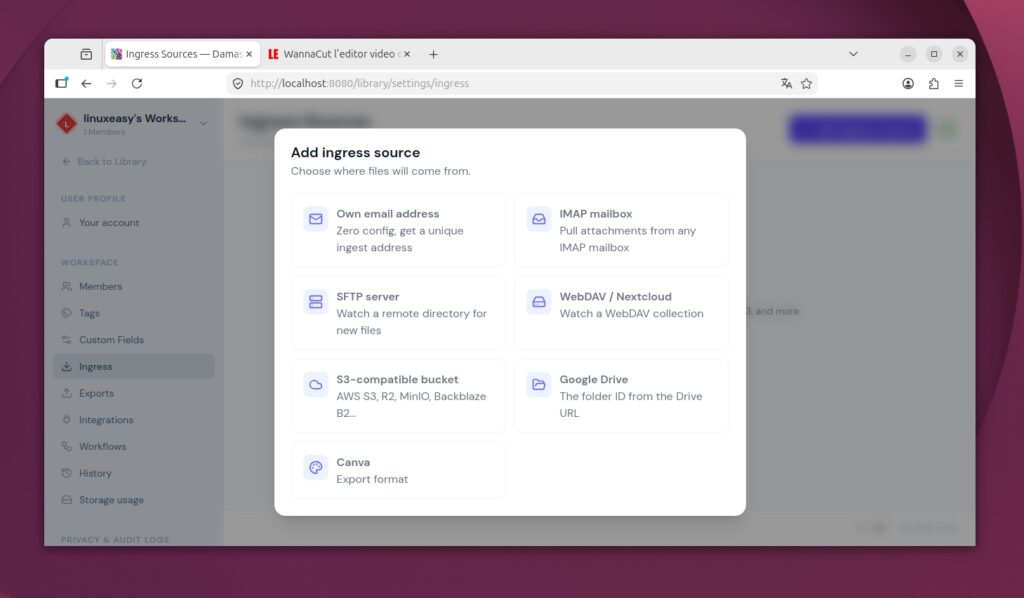1024x598 pixels.
Task: Click the blurred blue button behind dialog
Action: [x=858, y=129]
